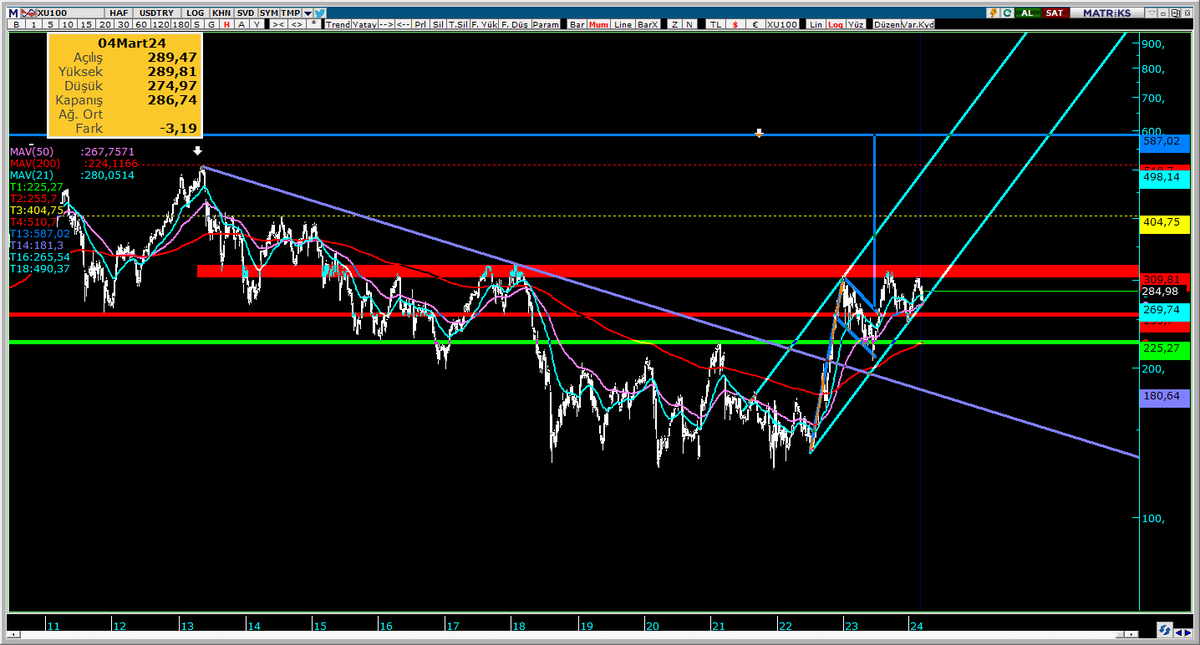
Task: Switch currency to dollar $
Action: pos(735,24)
